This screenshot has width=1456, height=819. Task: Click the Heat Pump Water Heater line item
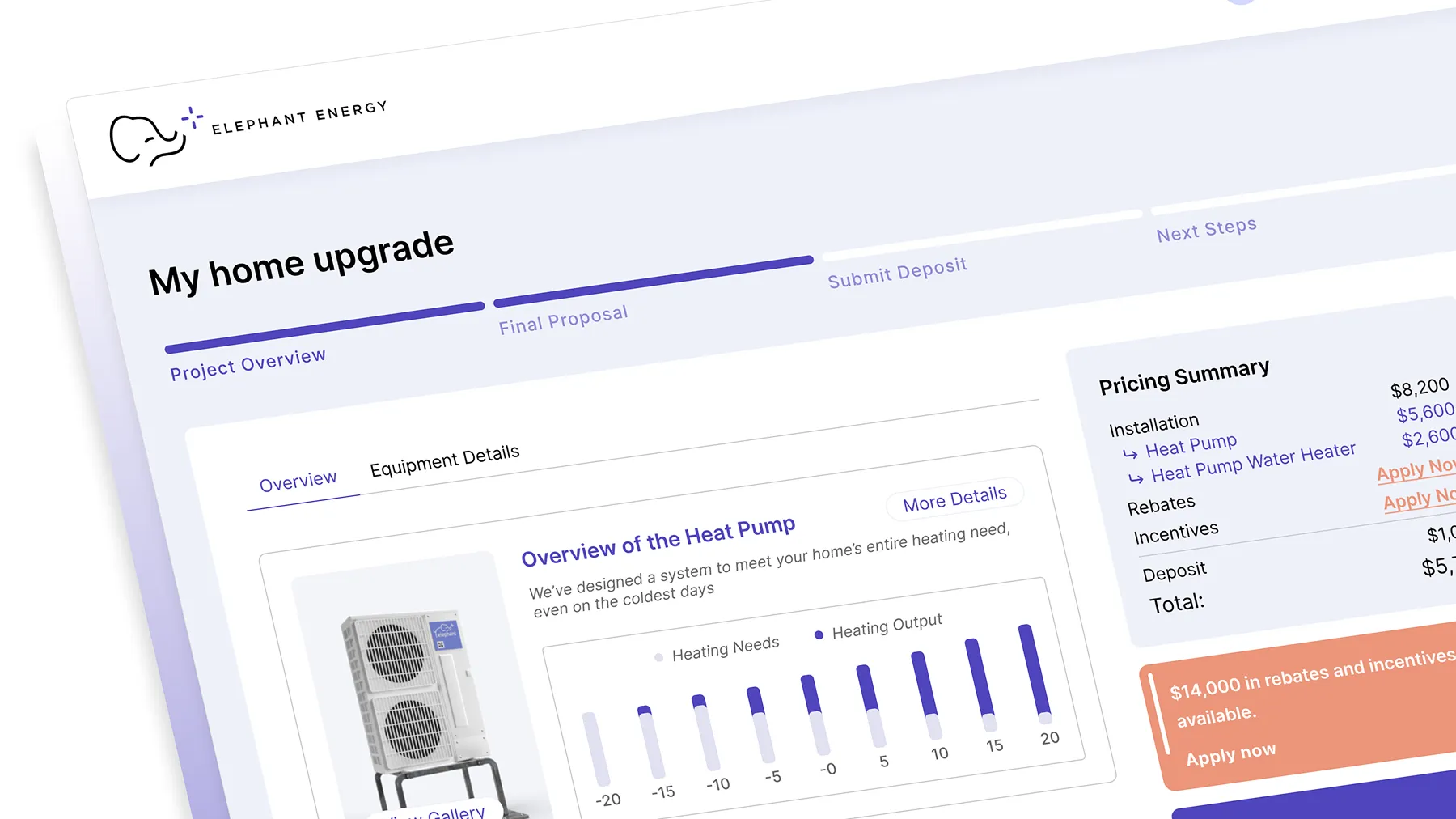(1252, 461)
